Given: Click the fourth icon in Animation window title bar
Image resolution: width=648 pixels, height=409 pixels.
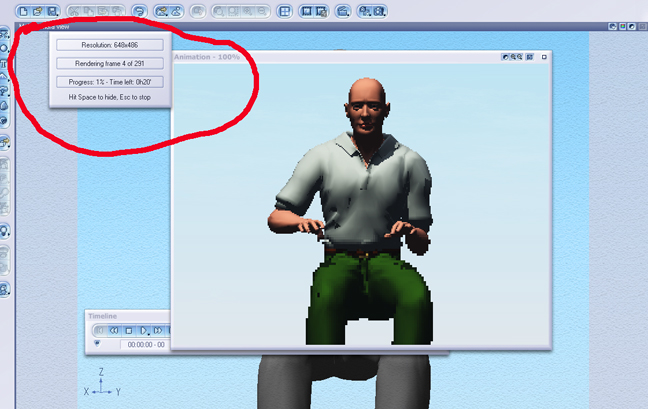Looking at the screenshot, I should point(530,57).
